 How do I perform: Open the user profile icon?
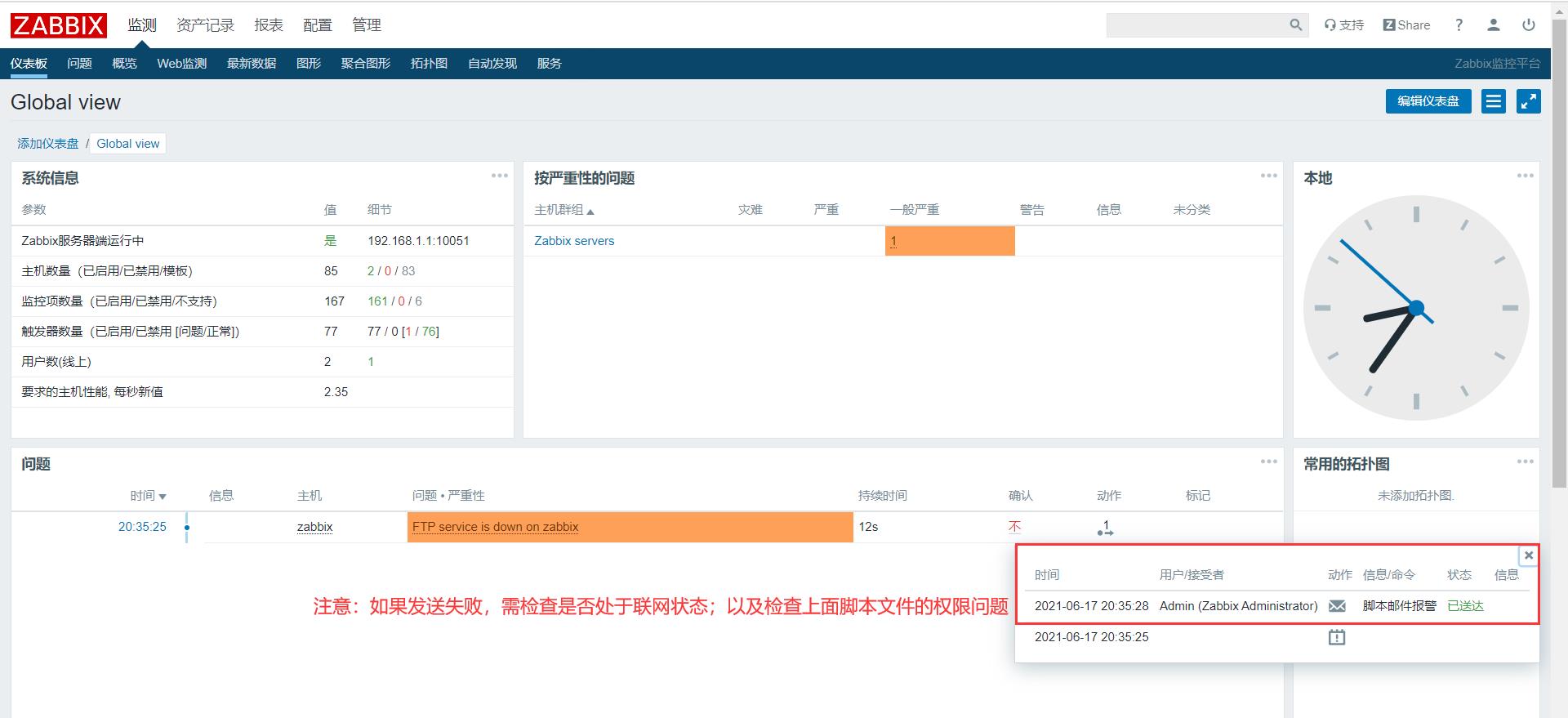point(1494,25)
